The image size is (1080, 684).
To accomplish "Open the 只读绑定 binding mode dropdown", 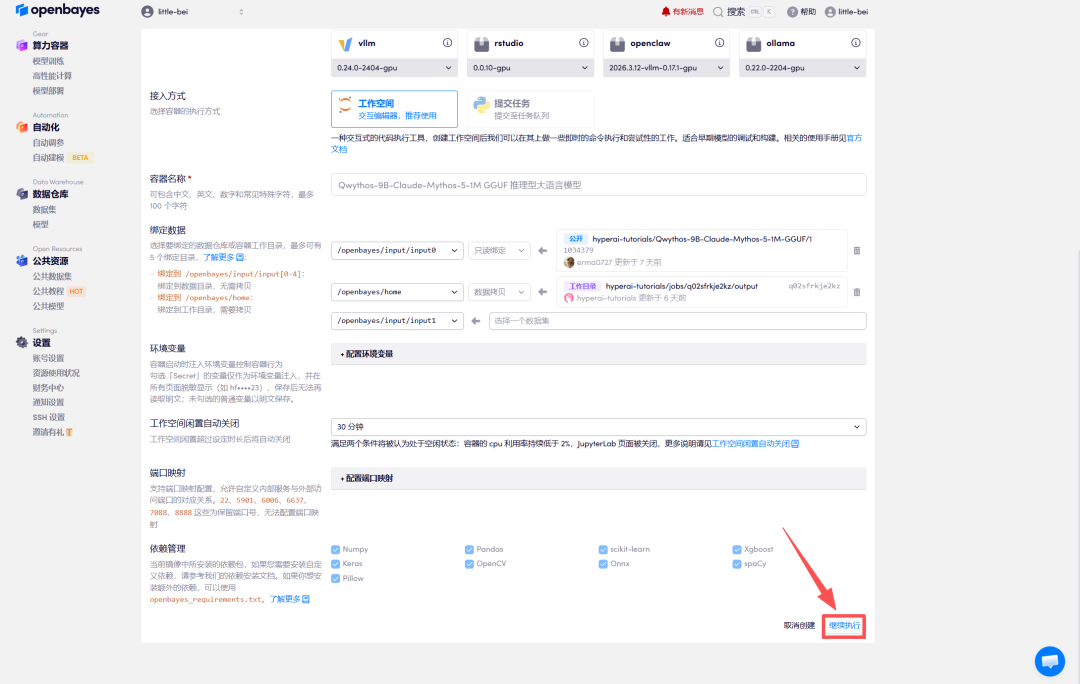I will coord(499,251).
